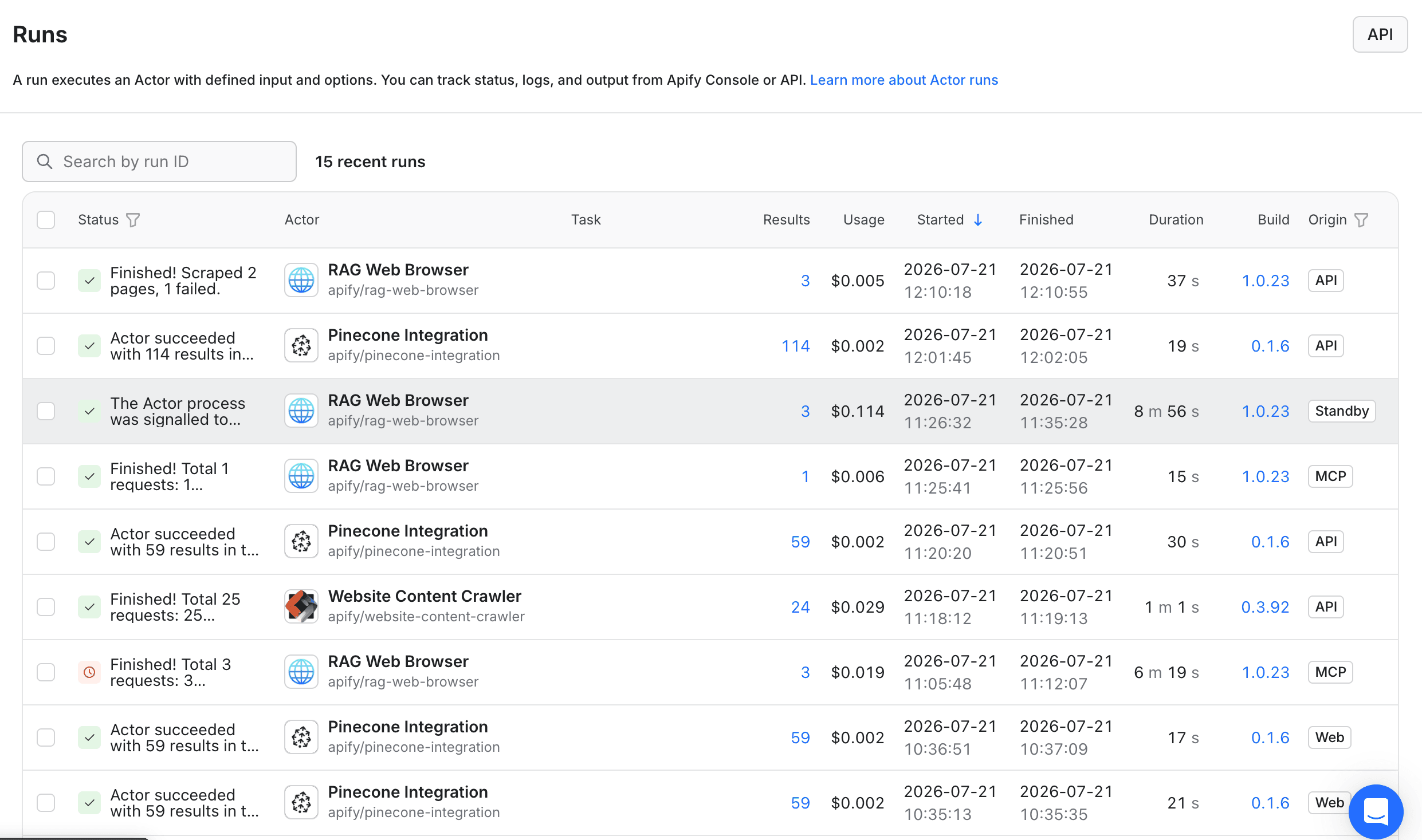Select the 11:25:41 RAG Web Browser run checkbox

pyautogui.click(x=46, y=476)
